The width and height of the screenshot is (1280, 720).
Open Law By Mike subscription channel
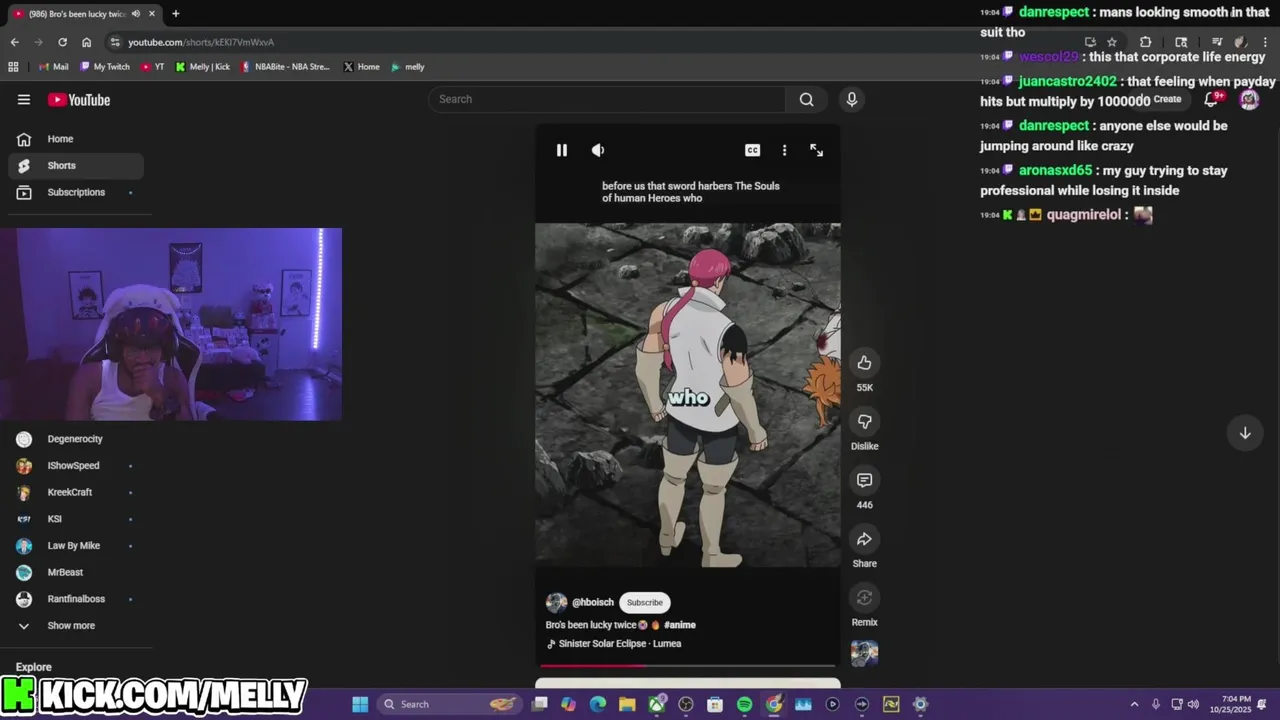[76, 546]
